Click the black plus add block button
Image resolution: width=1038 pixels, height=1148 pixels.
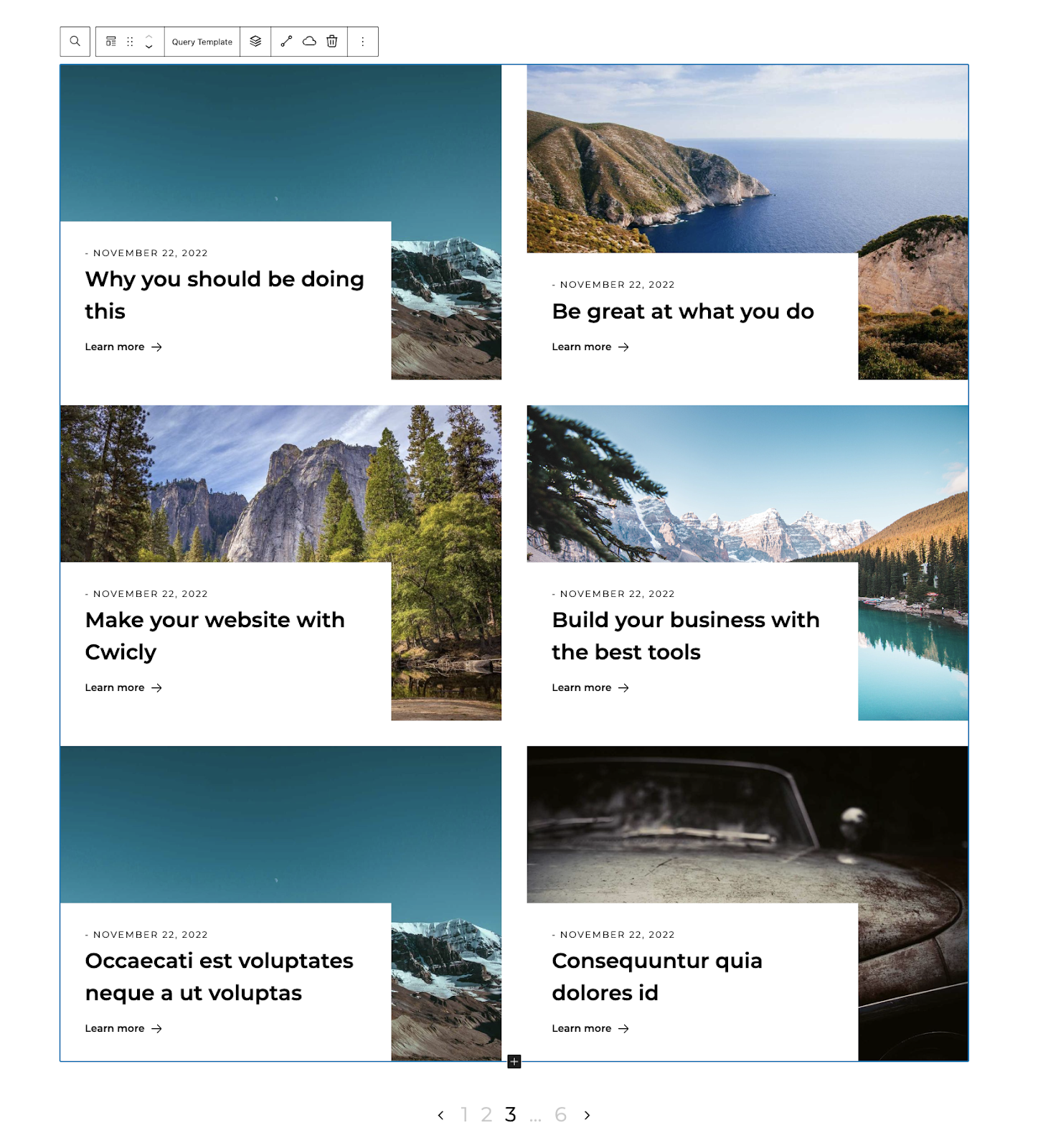click(514, 1062)
